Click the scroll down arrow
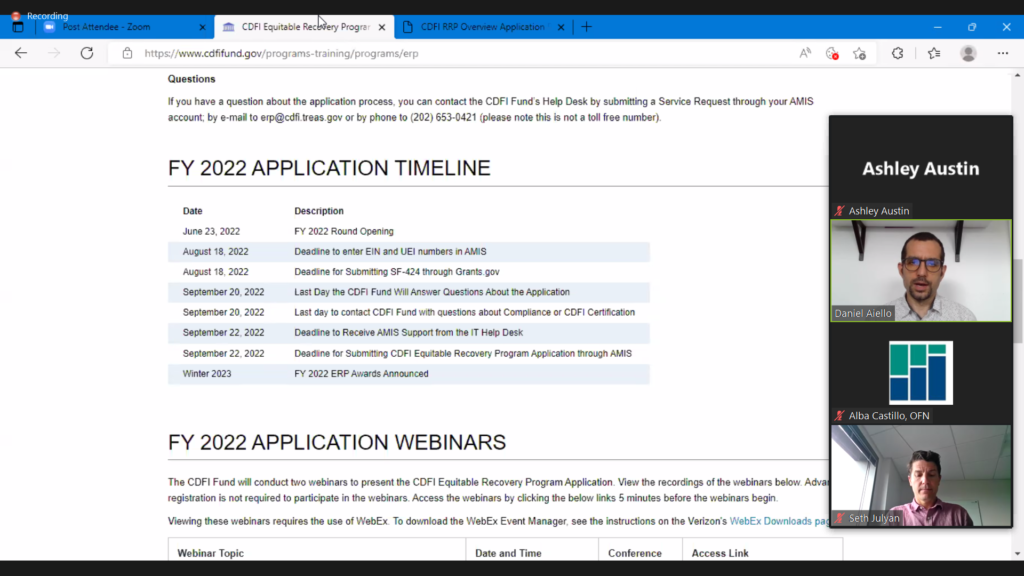The height and width of the screenshot is (576, 1024). 1017,554
